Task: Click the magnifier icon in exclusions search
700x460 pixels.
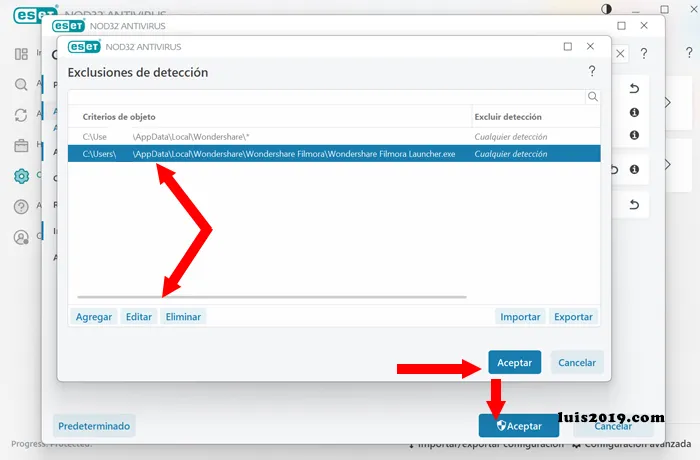Action: point(592,96)
